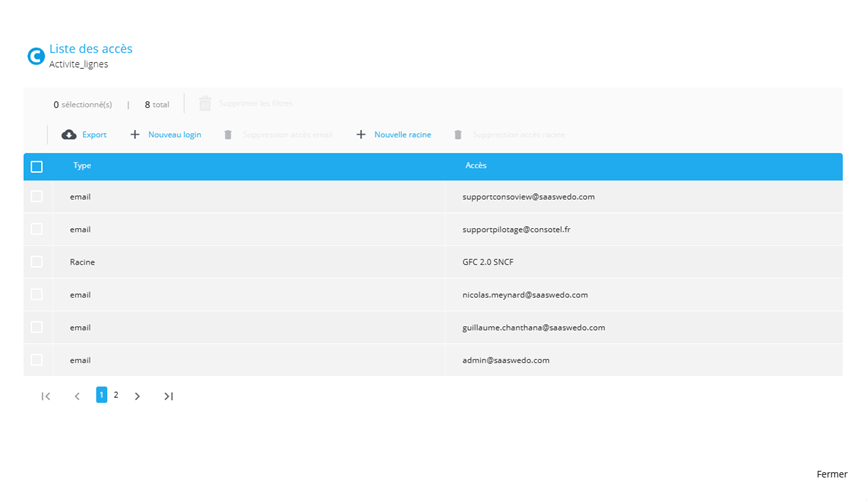Switch to page 2 of the list
This screenshot has height=501, width=867.
point(116,395)
